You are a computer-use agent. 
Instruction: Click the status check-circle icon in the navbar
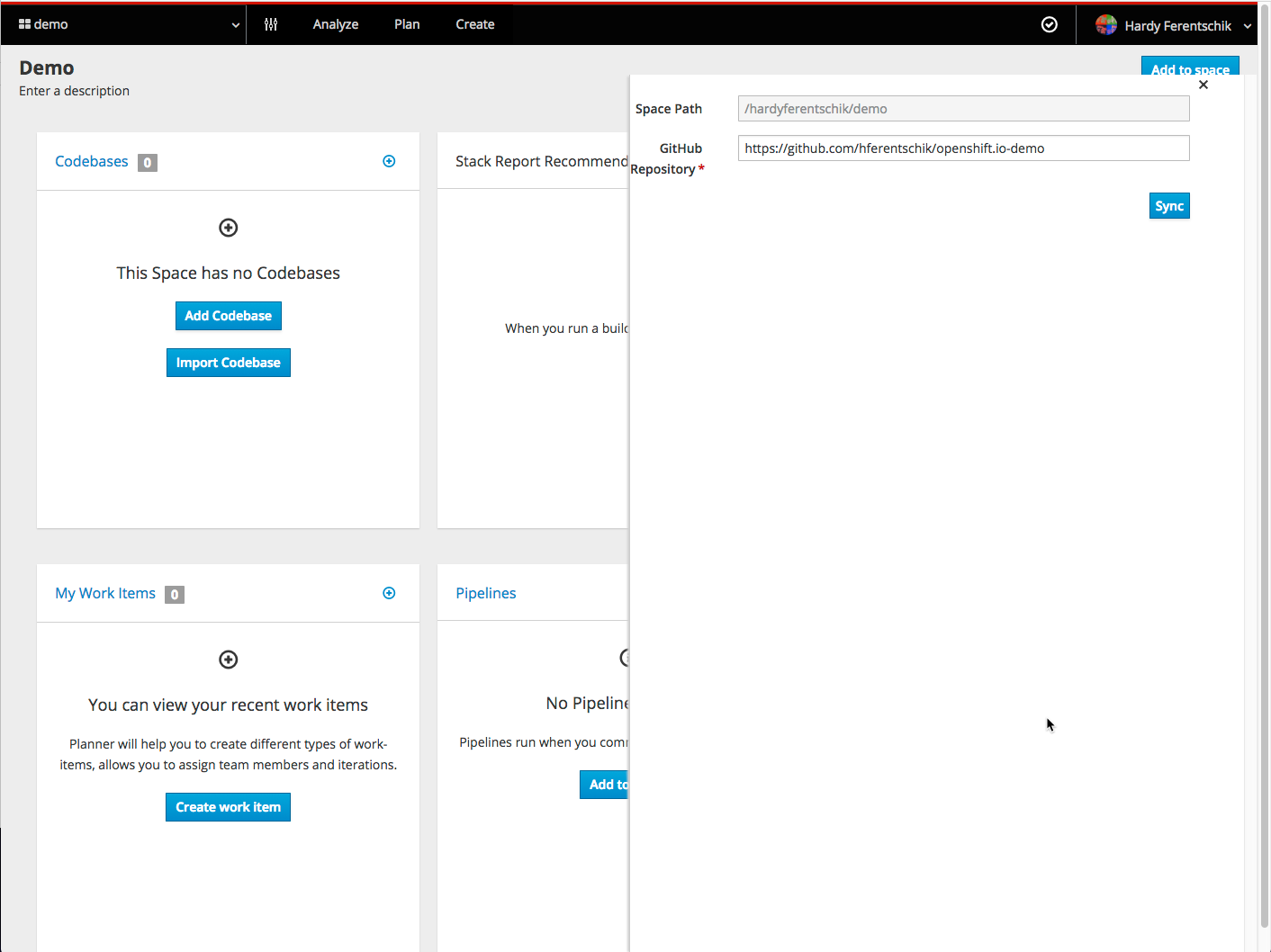coord(1049,24)
